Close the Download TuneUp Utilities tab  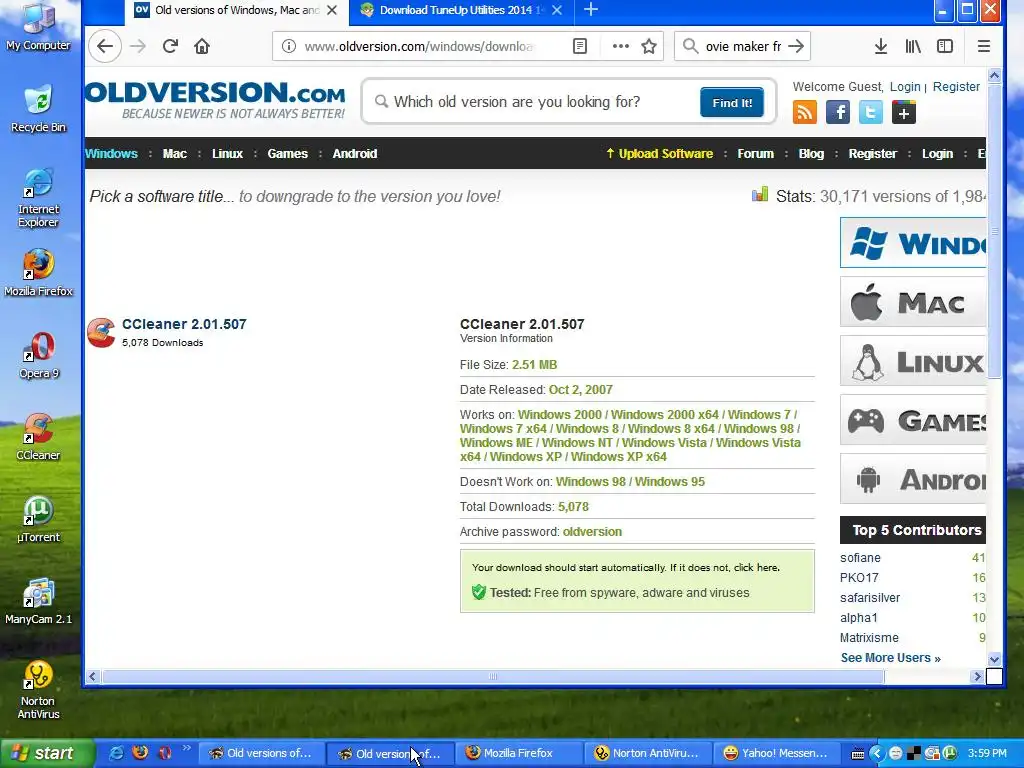(x=556, y=10)
